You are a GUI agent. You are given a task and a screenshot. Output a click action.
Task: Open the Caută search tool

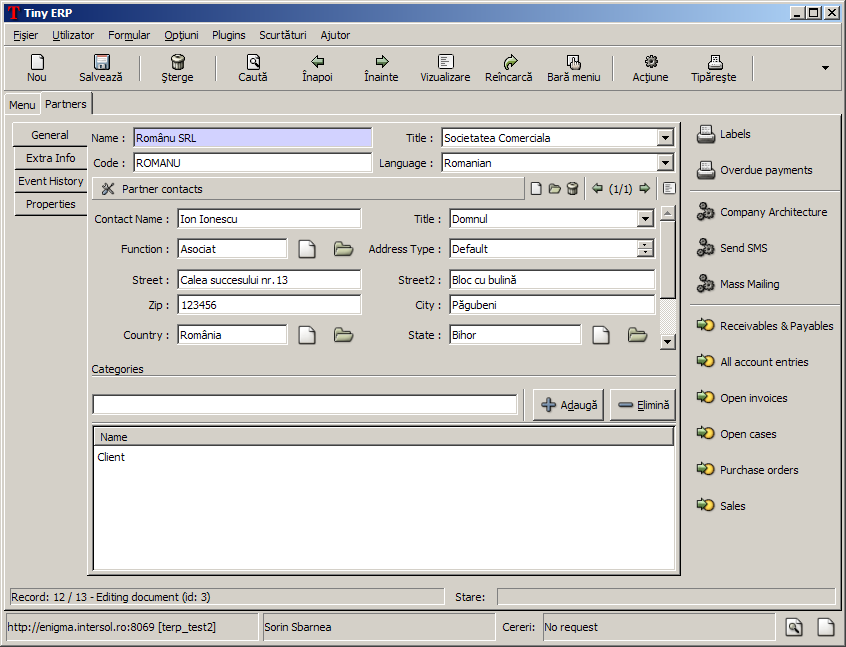253,62
